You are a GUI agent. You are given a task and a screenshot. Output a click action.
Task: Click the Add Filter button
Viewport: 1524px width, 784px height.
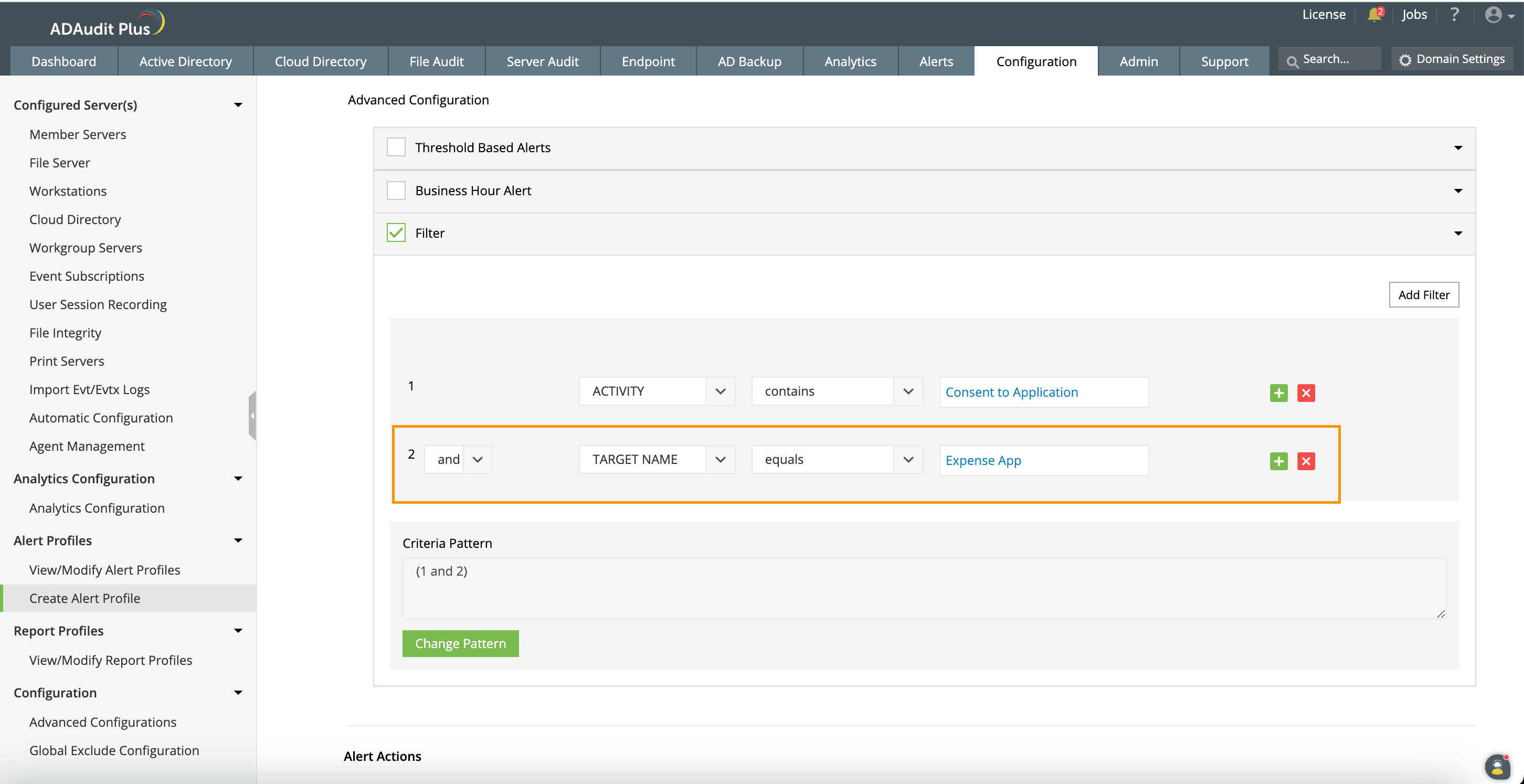point(1423,295)
